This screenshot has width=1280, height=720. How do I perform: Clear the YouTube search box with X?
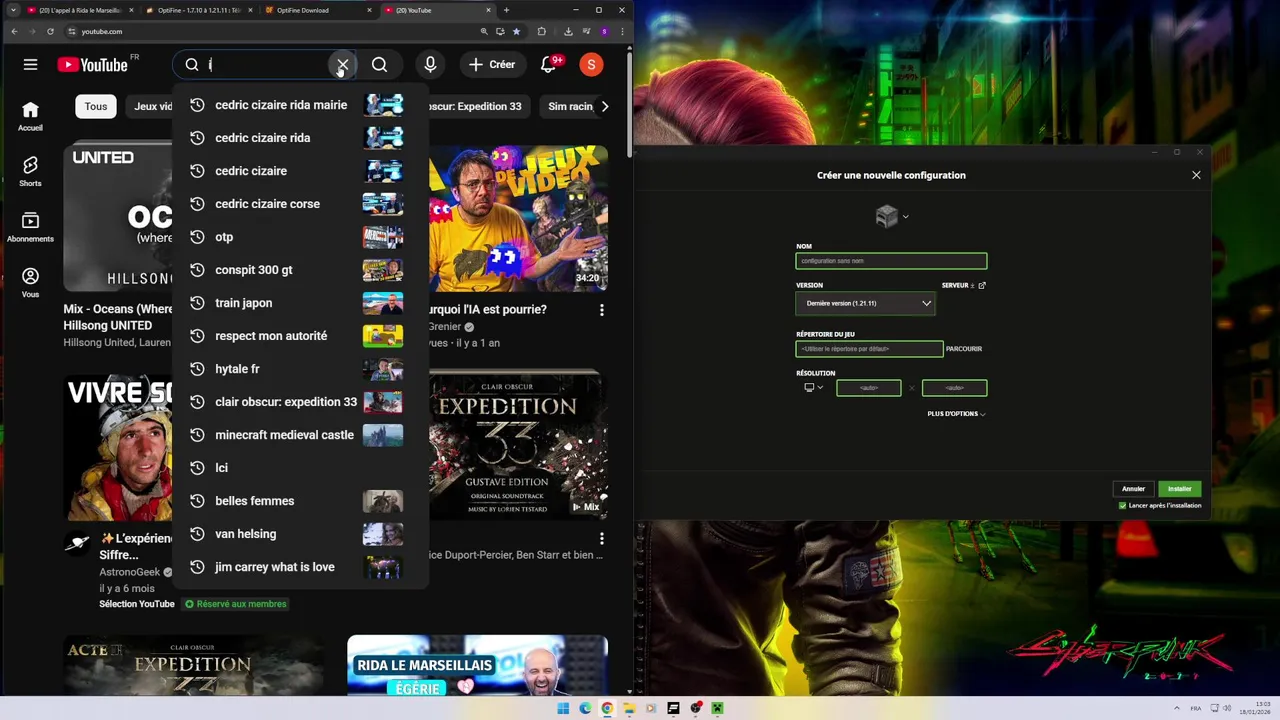coord(343,65)
